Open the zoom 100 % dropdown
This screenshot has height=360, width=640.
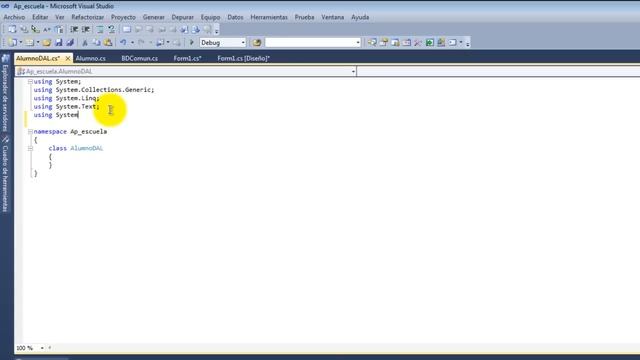click(42, 348)
